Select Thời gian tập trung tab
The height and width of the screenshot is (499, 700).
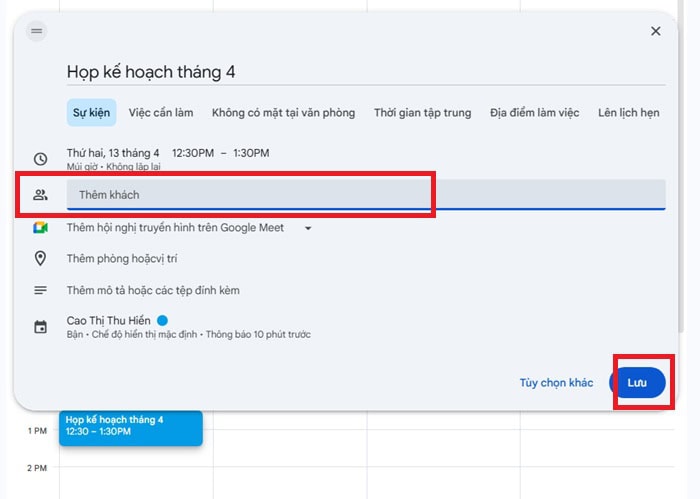[422, 113]
